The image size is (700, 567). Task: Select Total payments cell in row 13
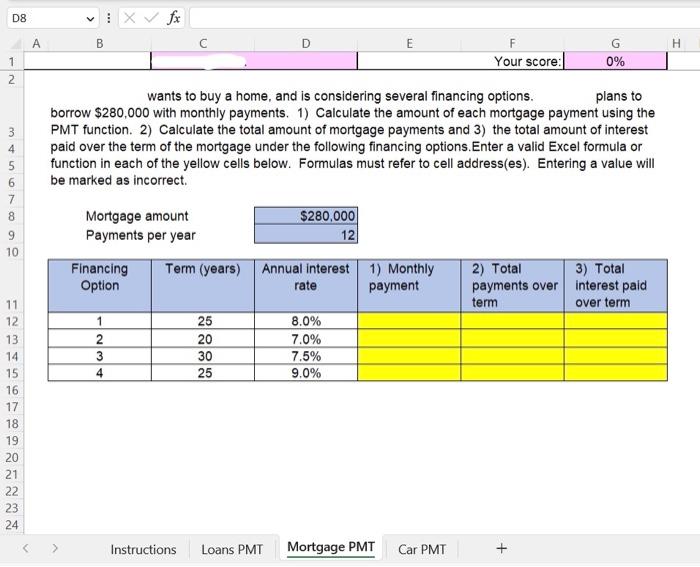[512, 339]
